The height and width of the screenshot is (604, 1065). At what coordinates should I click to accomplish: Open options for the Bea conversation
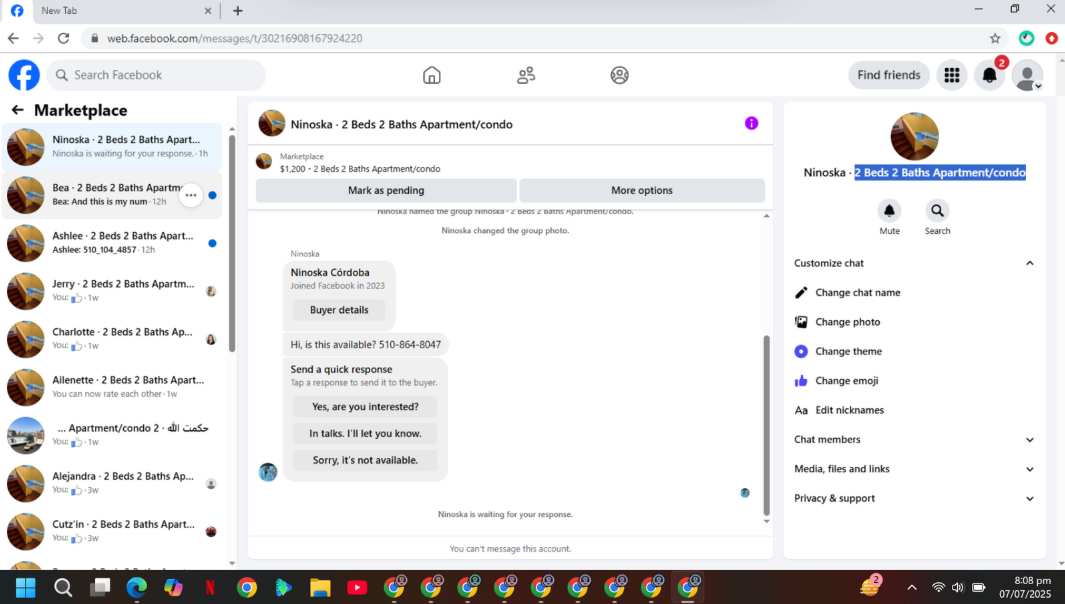pyautogui.click(x=191, y=195)
